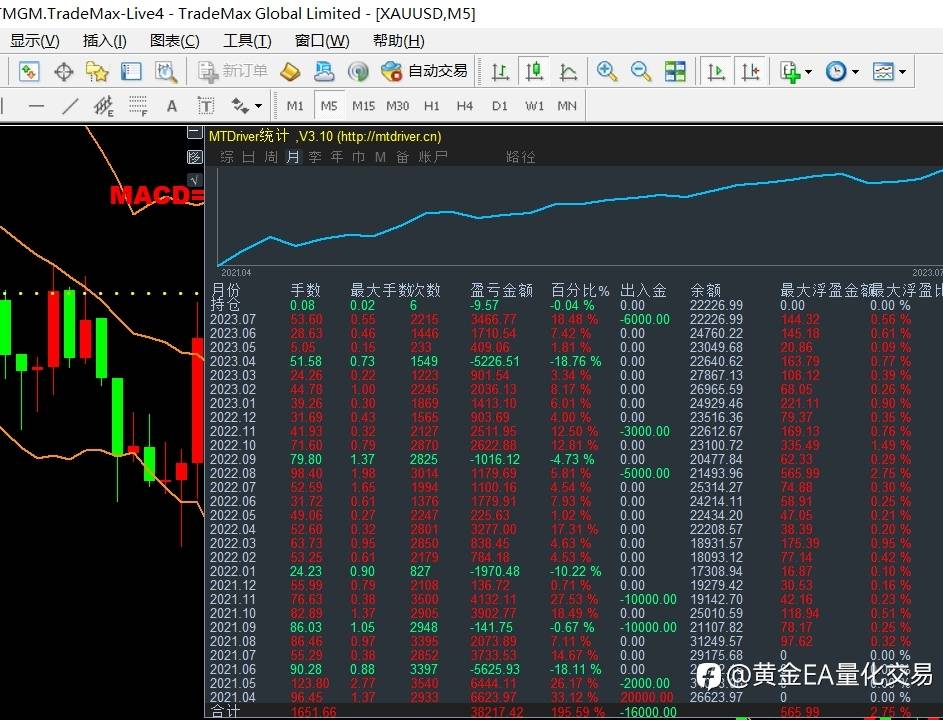943x720 pixels.
Task: Open the signals broadcast icon
Action: pyautogui.click(x=358, y=72)
